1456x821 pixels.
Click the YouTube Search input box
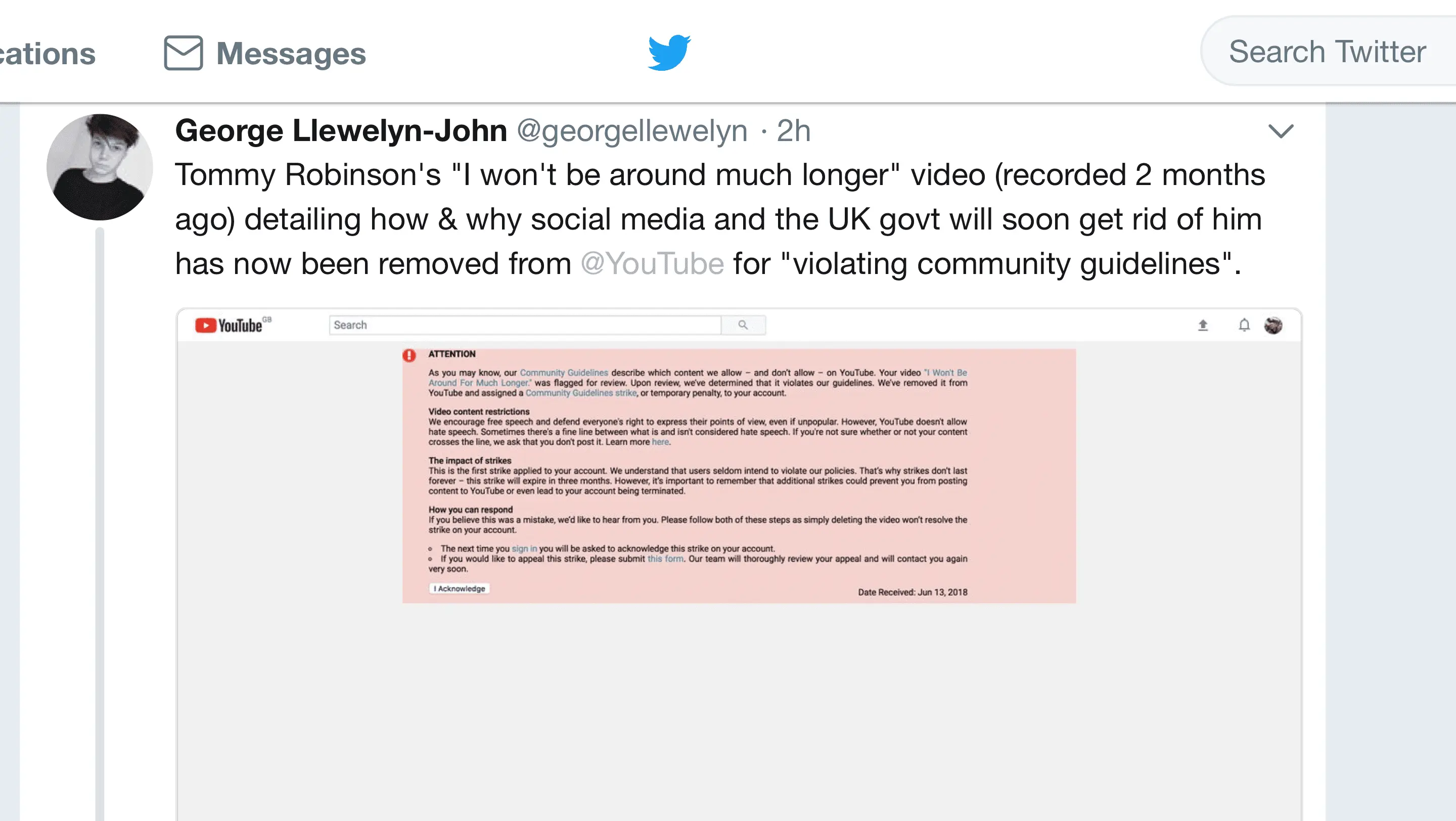525,325
